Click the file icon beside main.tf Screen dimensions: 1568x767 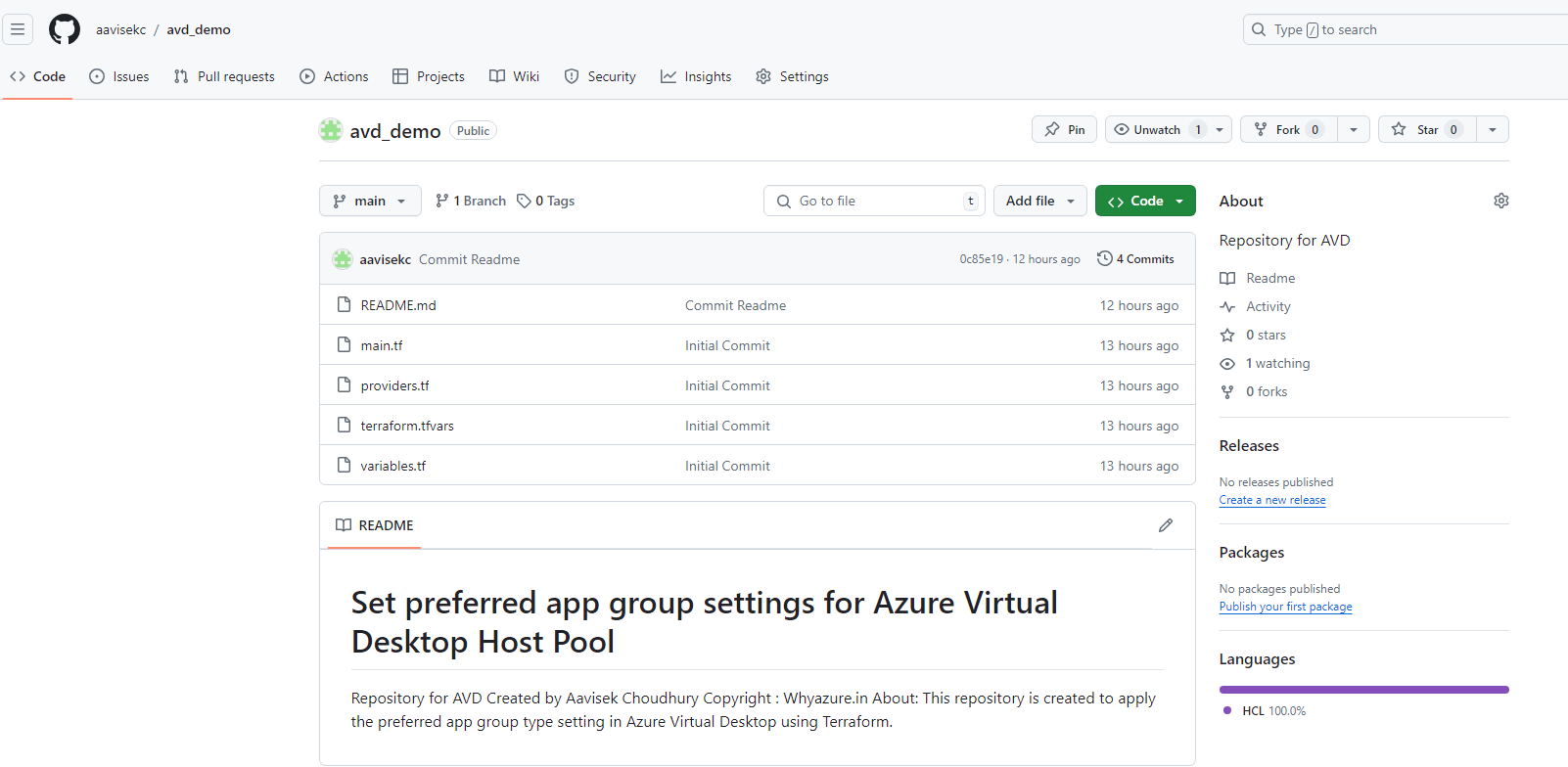pos(344,344)
